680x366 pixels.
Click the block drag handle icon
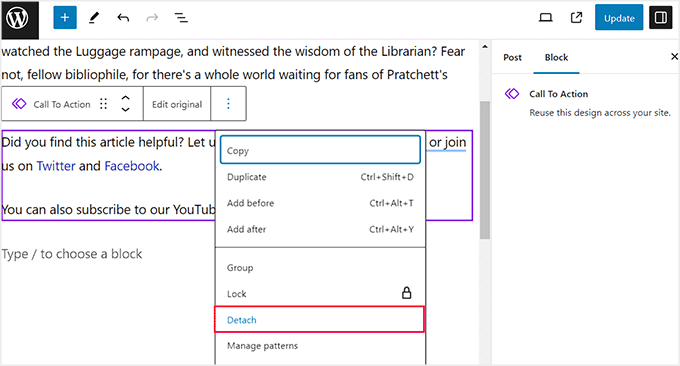click(103, 104)
